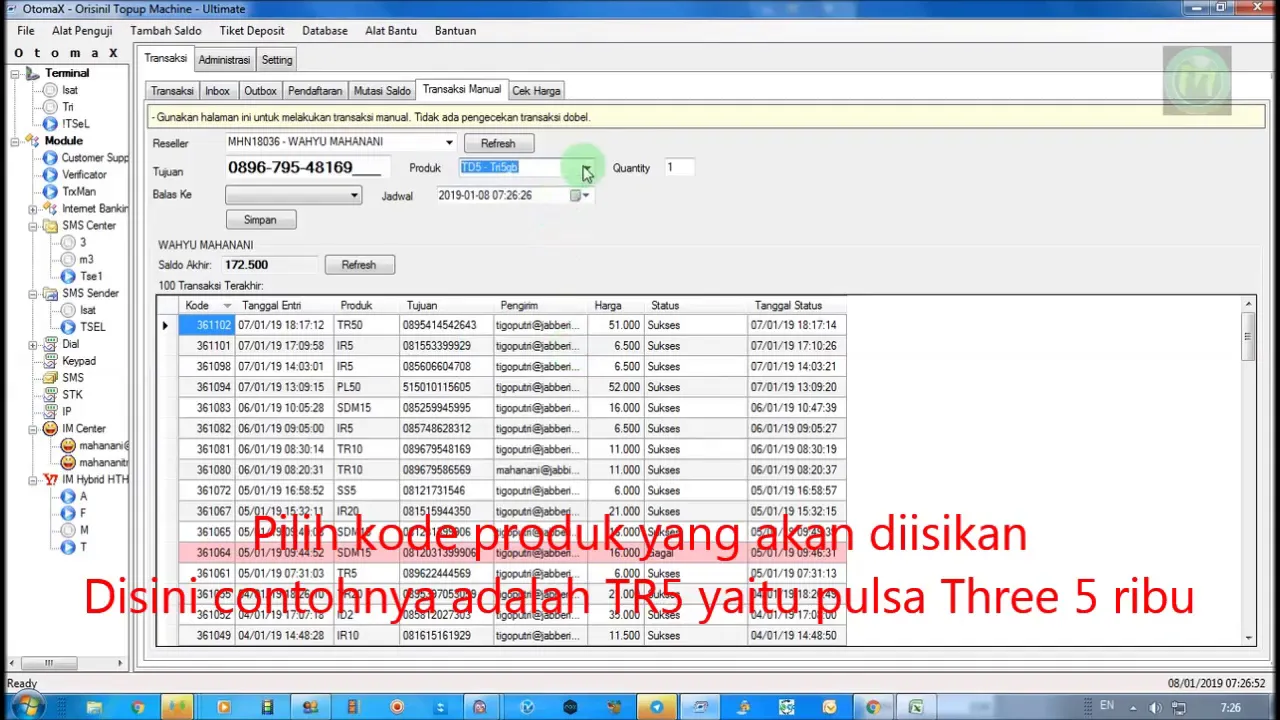This screenshot has height=720, width=1280.
Task: Select Isat icon under SMS Sender
Action: [68, 311]
